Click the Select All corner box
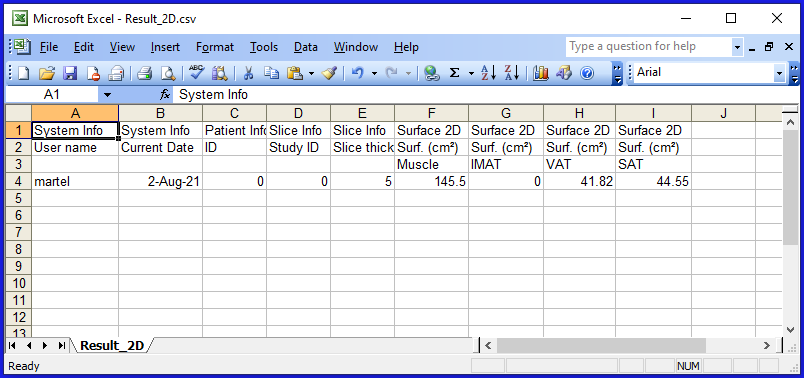Viewport: 804px width, 378px height. [18, 113]
